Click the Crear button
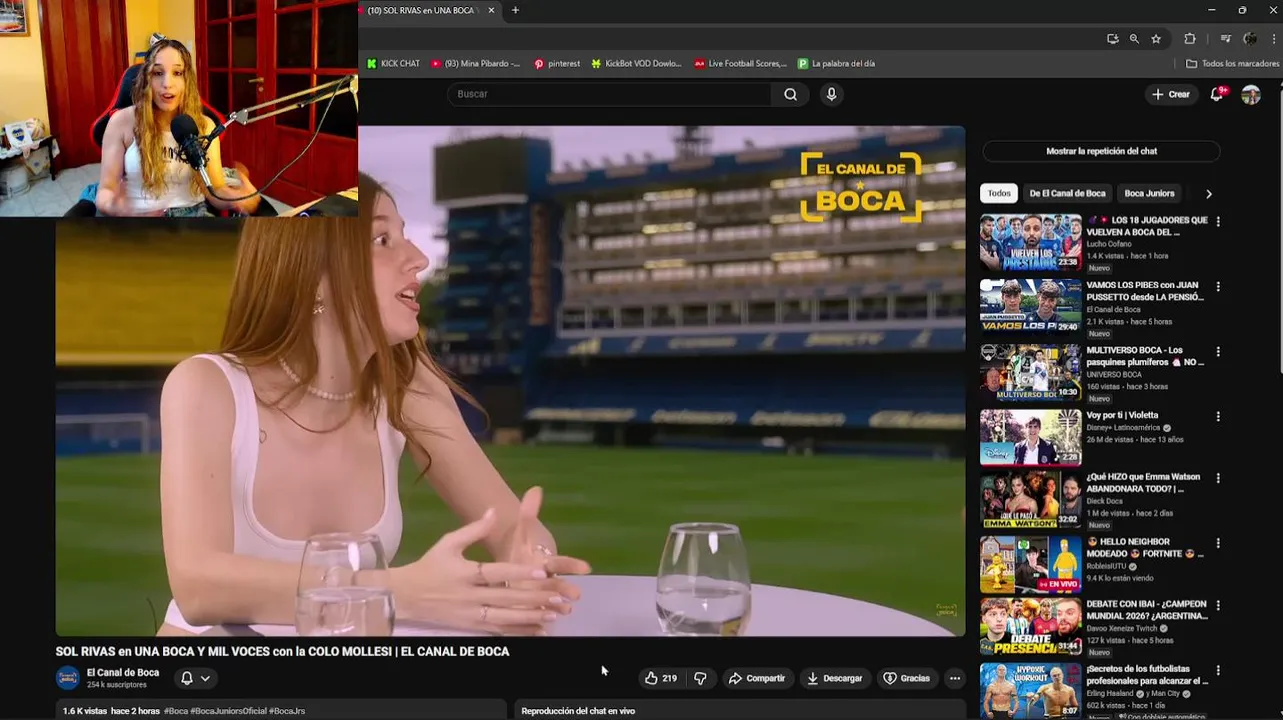Viewport: 1283px width, 720px height. tap(1171, 94)
